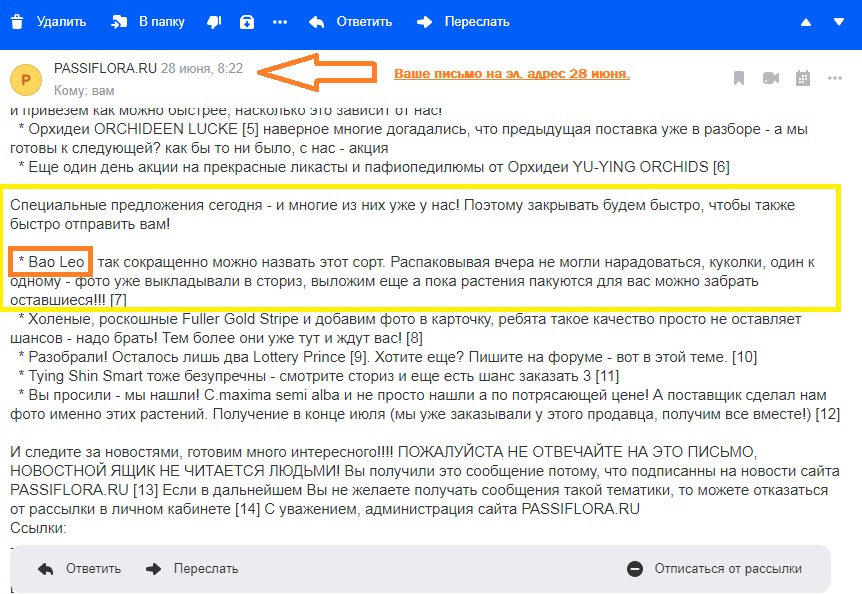Go to next email with down arrow
Screen dimensions: 862x594
(x=835, y=22)
